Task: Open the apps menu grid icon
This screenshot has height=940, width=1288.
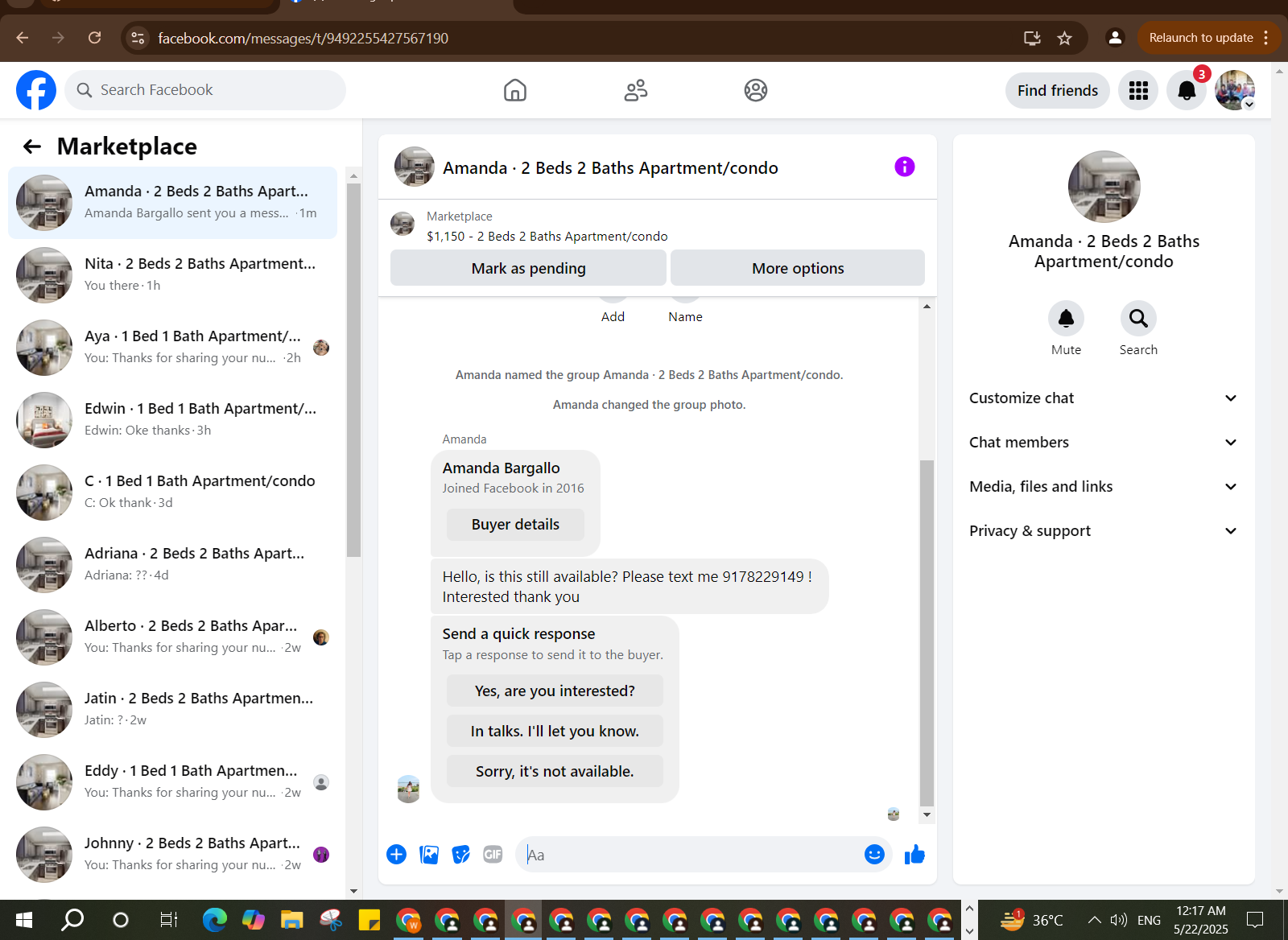Action: pyautogui.click(x=1138, y=90)
